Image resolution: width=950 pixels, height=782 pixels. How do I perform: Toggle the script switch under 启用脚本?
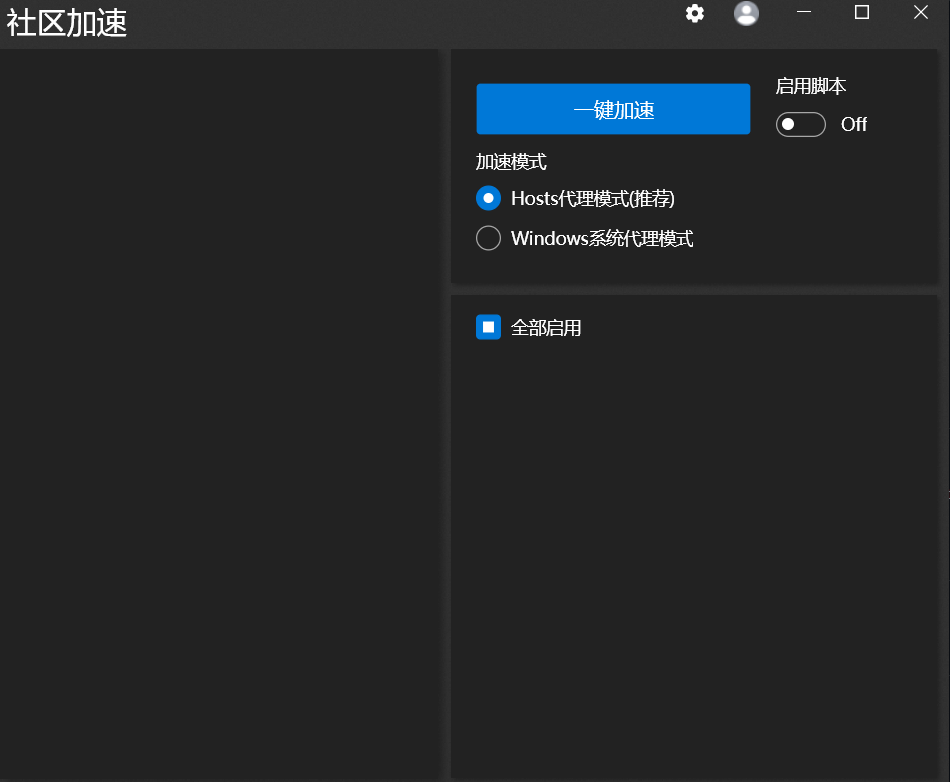800,124
